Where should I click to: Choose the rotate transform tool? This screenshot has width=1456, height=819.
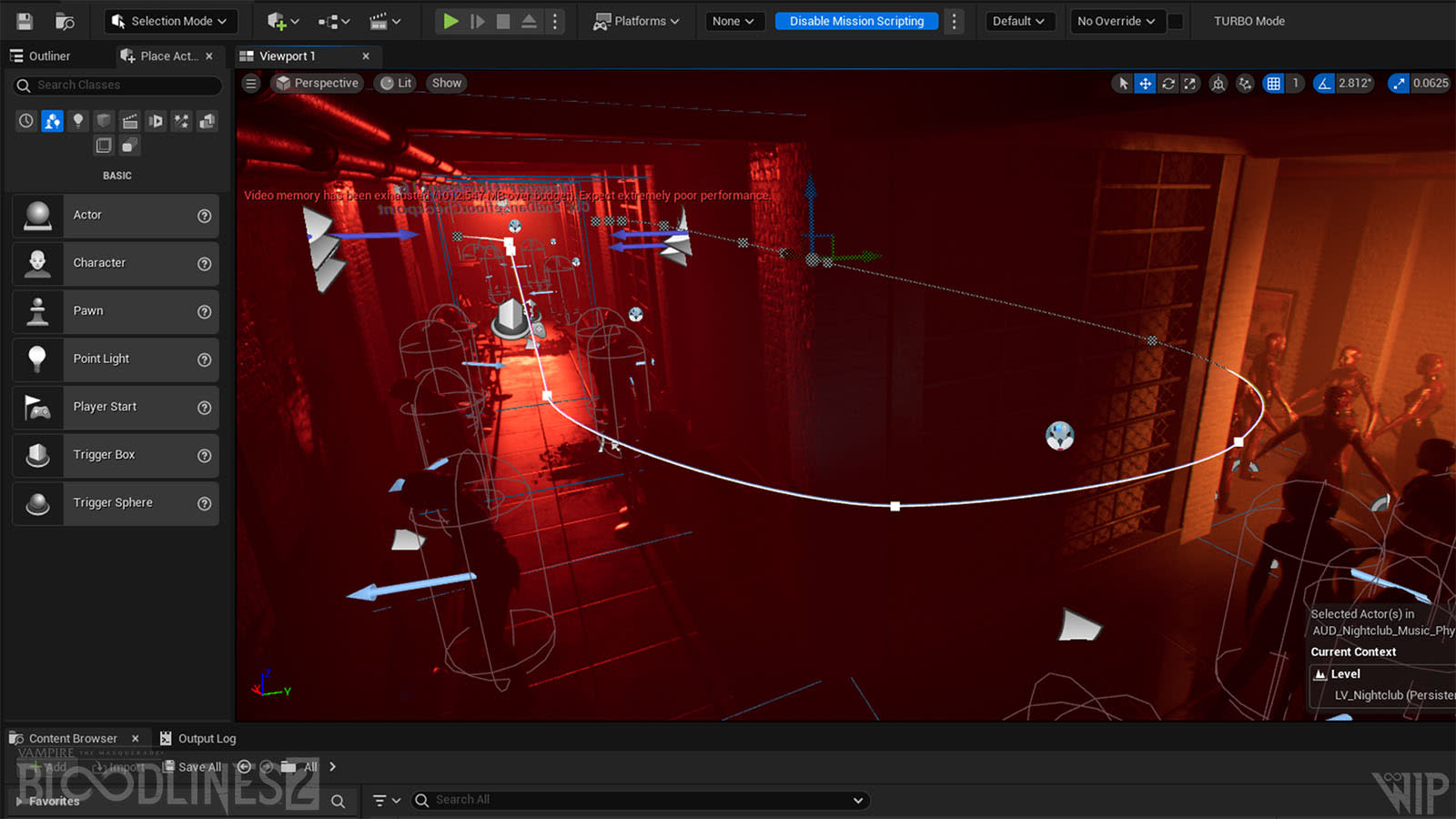click(x=1168, y=84)
